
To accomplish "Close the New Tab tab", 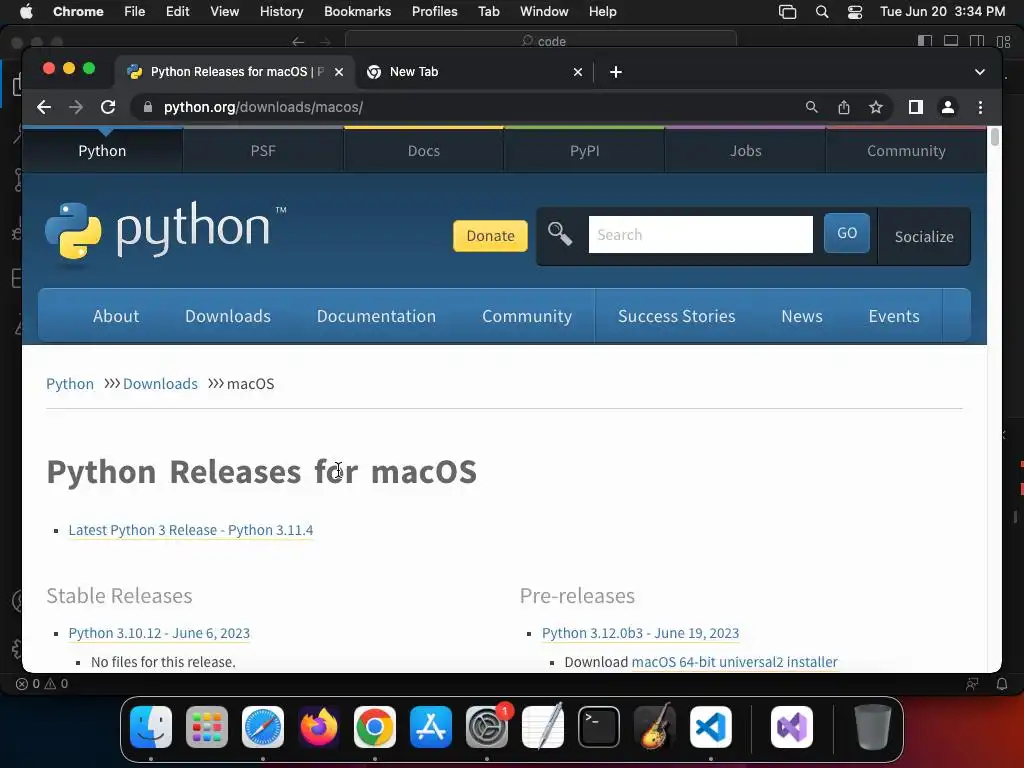I will pos(577,72).
